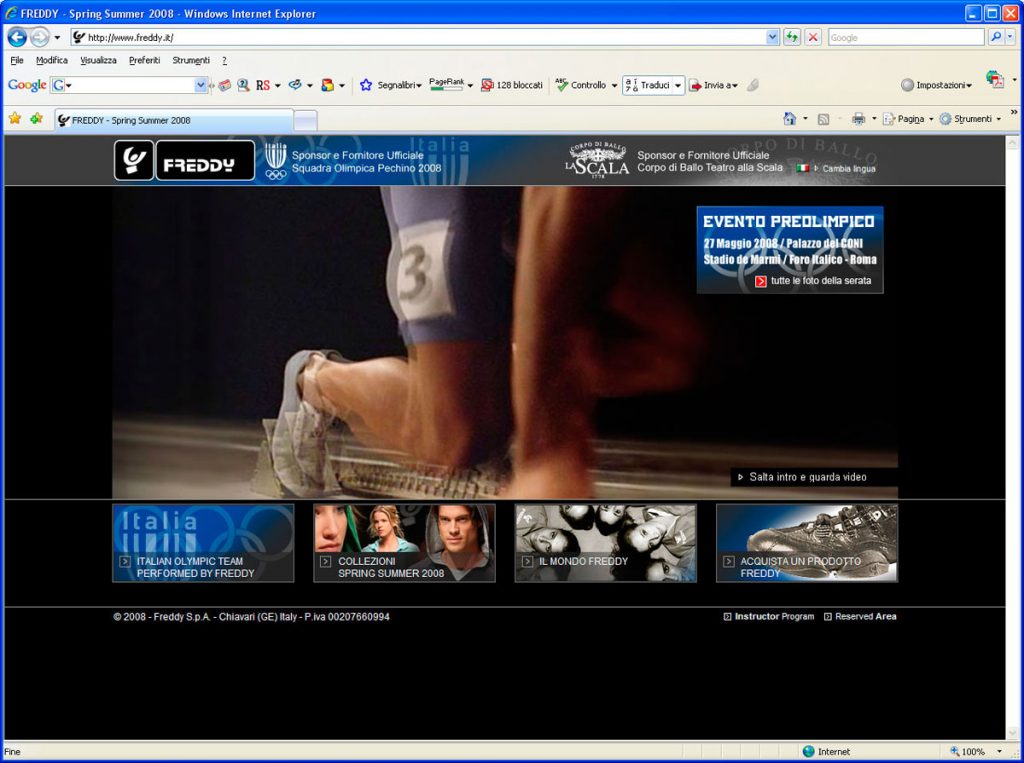
Task: Click the search magnifier button
Action: pyautogui.click(x=995, y=37)
